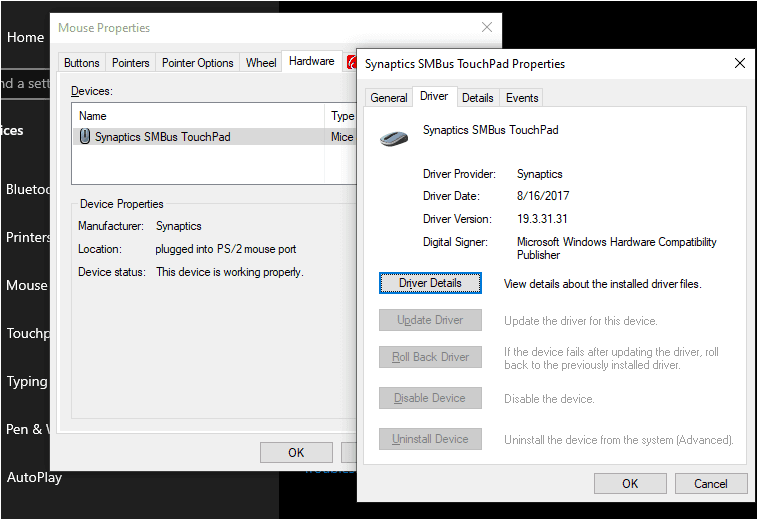The width and height of the screenshot is (758, 520).
Task: Click the Find a setting search box
Action: click(x=25, y=84)
